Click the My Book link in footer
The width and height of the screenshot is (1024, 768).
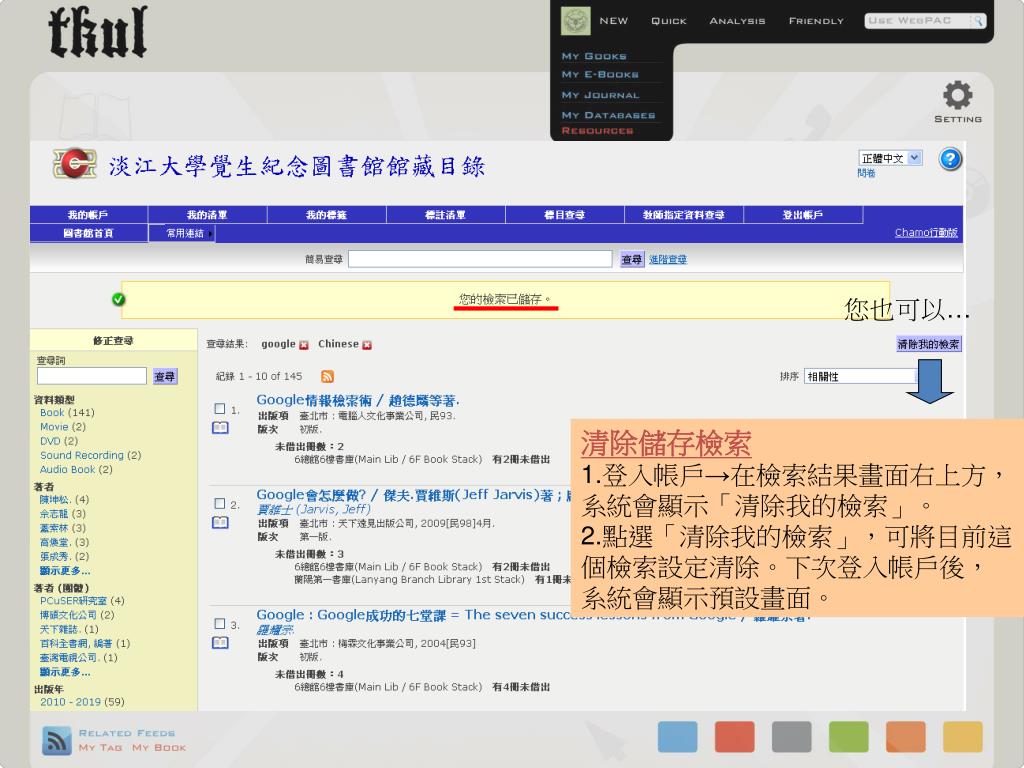click(159, 748)
